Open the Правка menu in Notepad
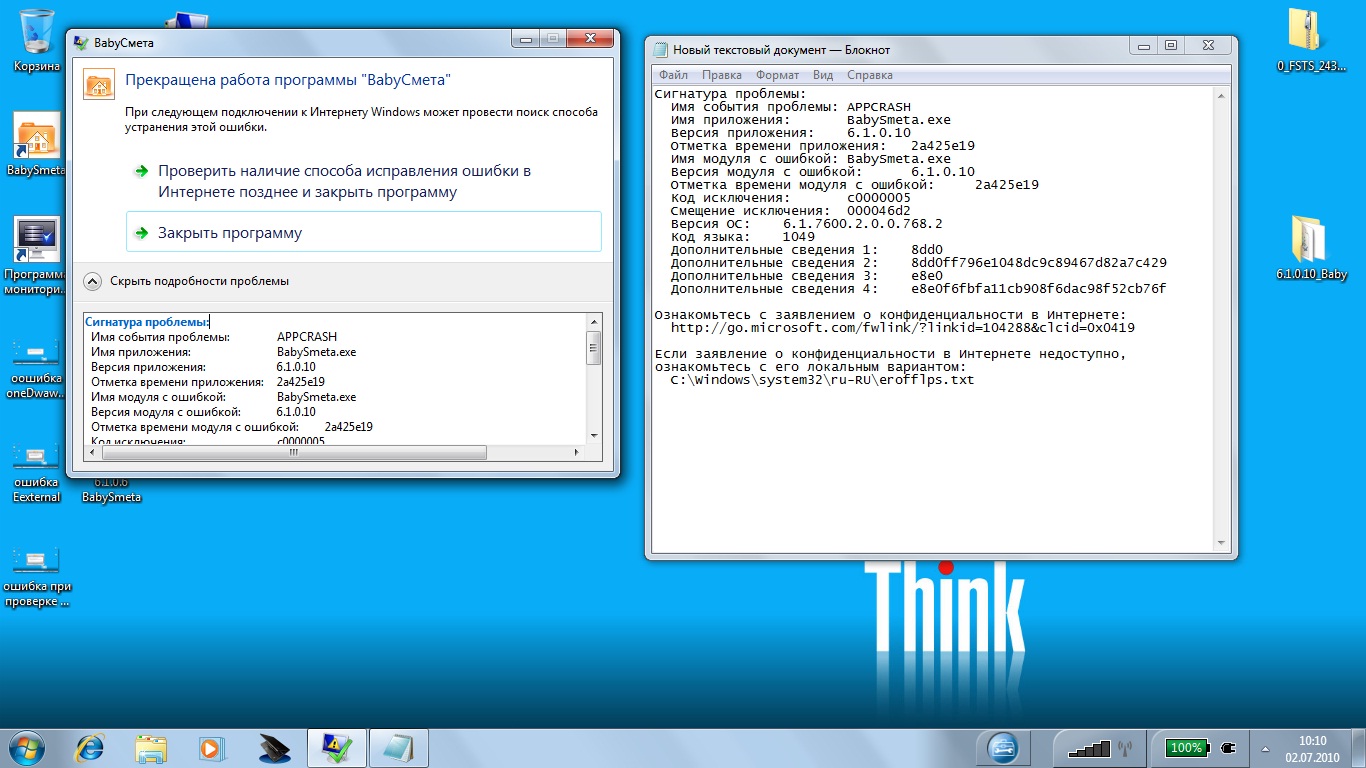This screenshot has width=1366, height=768. tap(721, 75)
